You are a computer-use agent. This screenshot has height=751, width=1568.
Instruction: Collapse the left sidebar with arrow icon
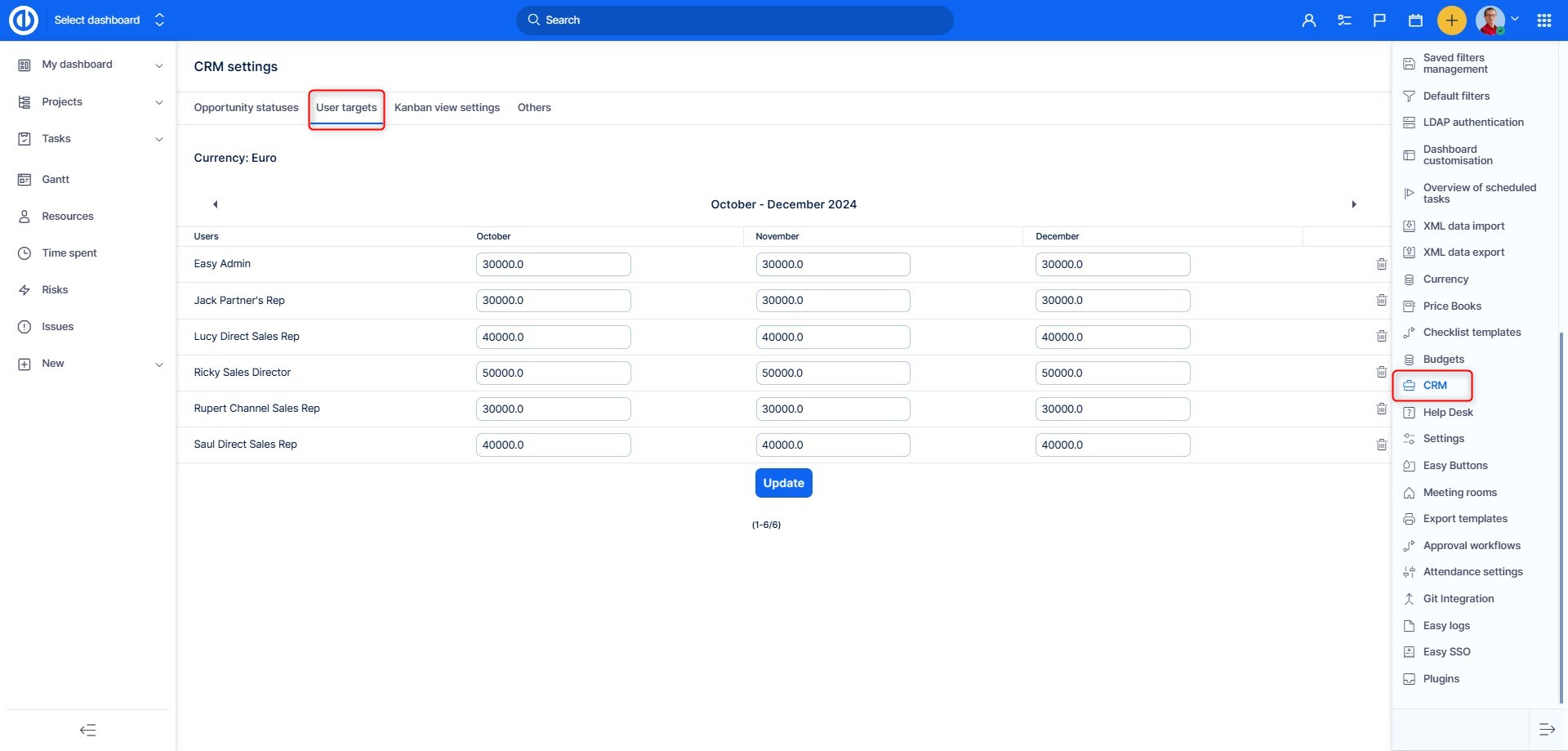[x=87, y=730]
